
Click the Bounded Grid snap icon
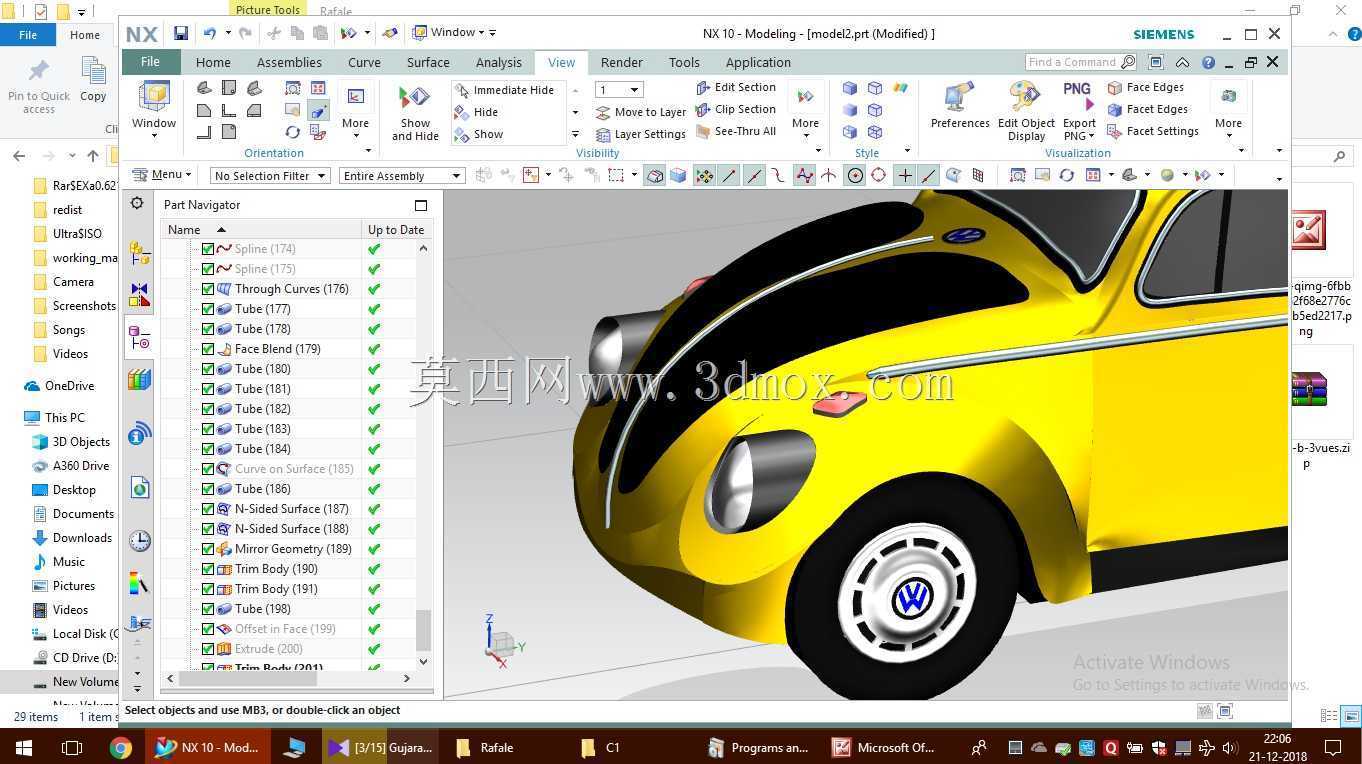coord(978,175)
